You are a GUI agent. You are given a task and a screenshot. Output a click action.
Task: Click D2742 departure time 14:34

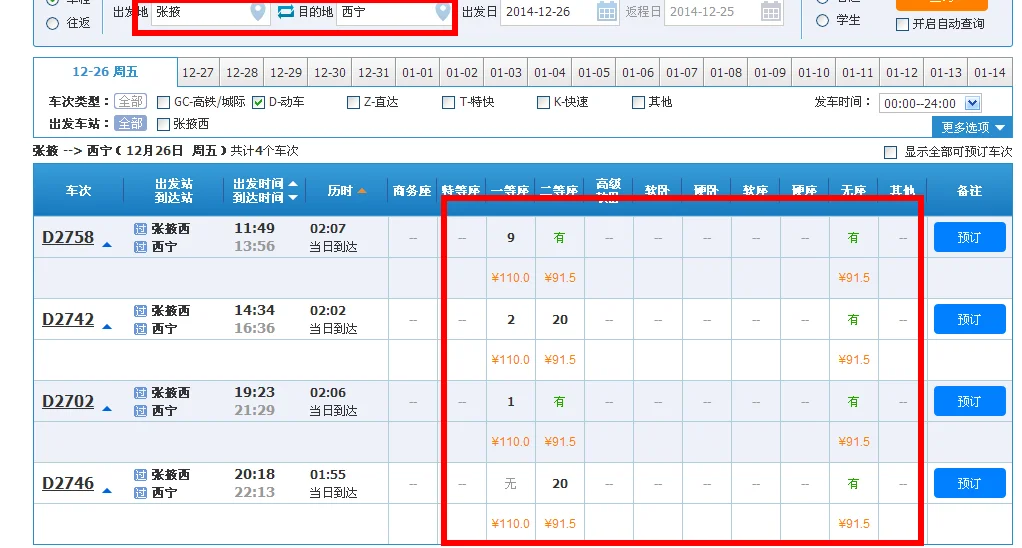pos(255,310)
